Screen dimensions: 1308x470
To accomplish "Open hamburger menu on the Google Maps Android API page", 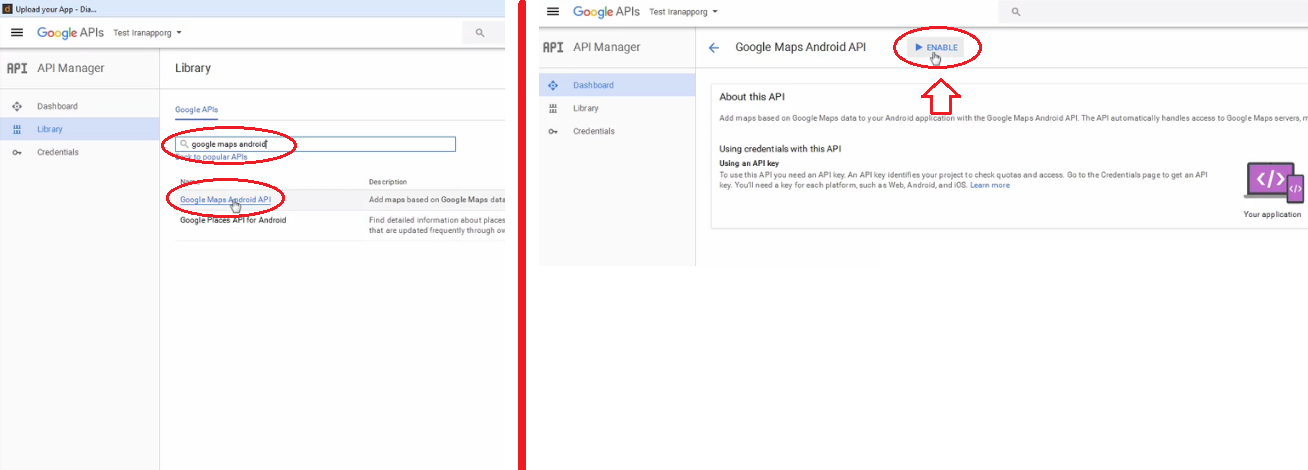I will [x=553, y=11].
